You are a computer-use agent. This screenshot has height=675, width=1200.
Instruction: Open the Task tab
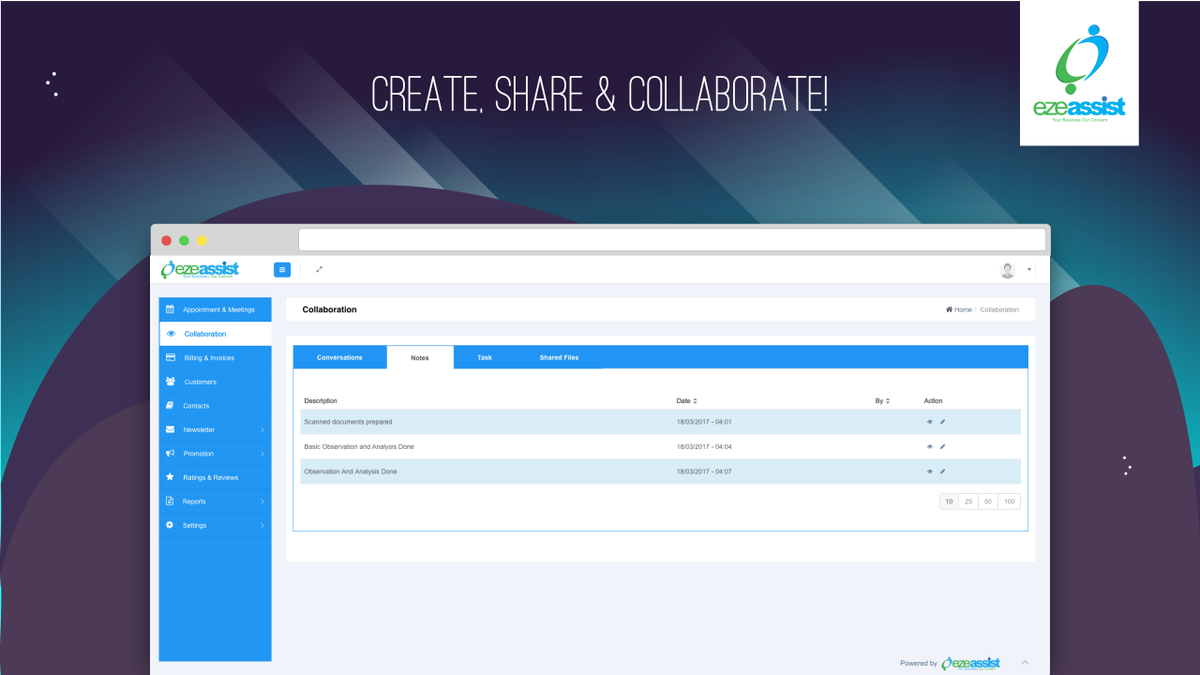[484, 357]
